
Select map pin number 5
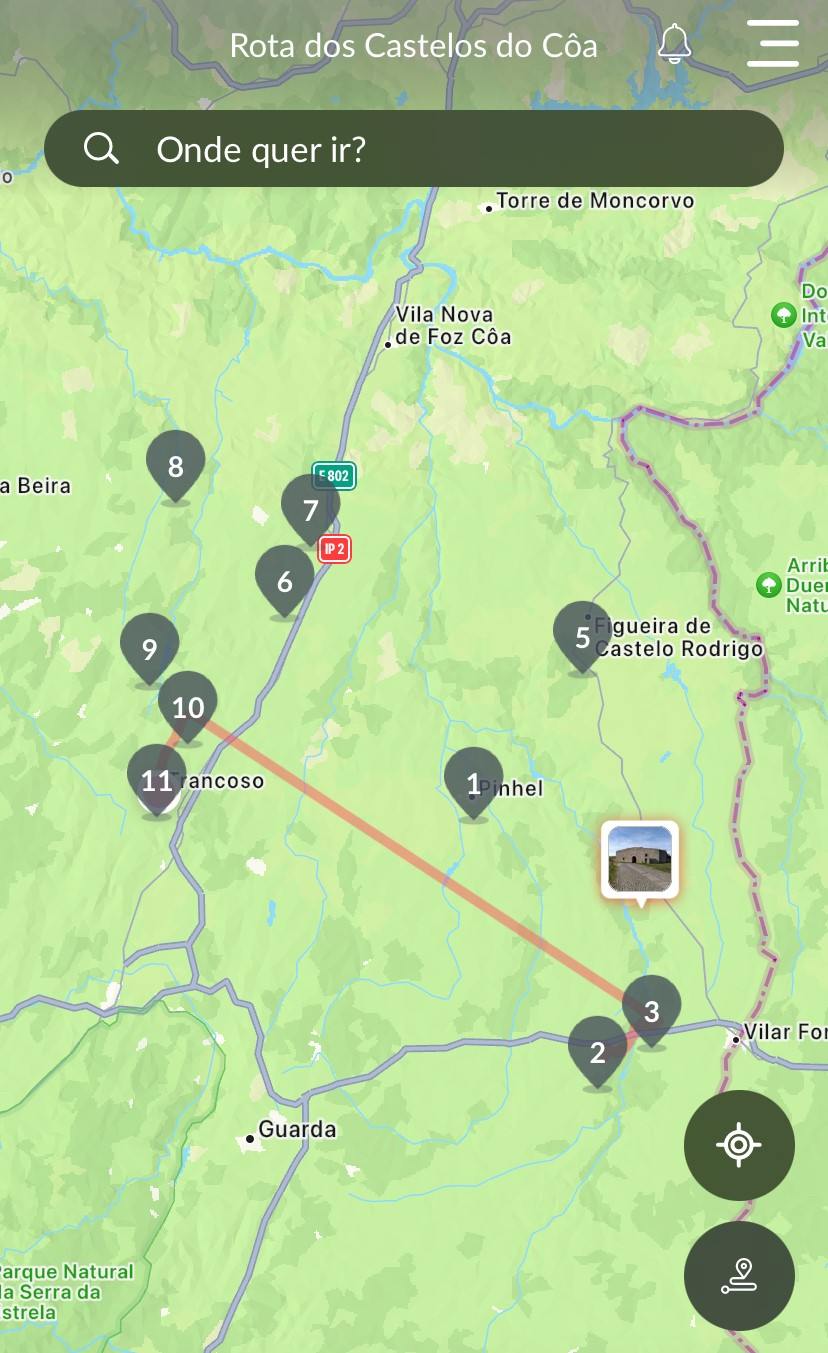[582, 638]
